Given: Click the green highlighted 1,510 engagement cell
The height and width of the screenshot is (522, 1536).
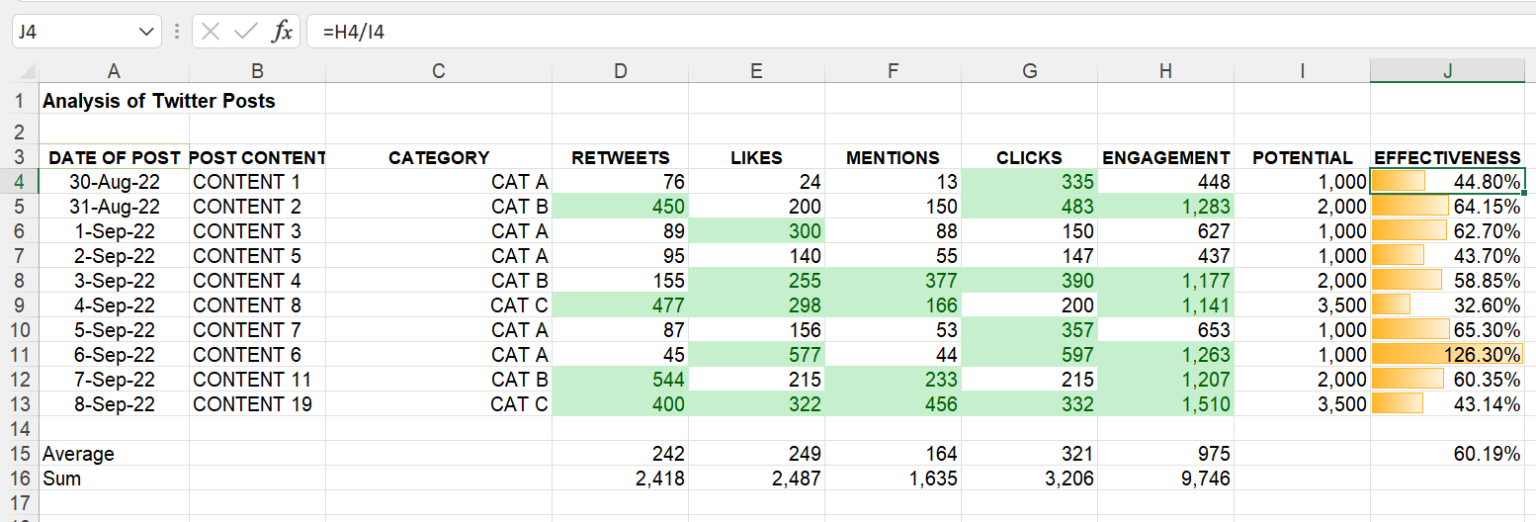Looking at the screenshot, I should pyautogui.click(x=1166, y=404).
